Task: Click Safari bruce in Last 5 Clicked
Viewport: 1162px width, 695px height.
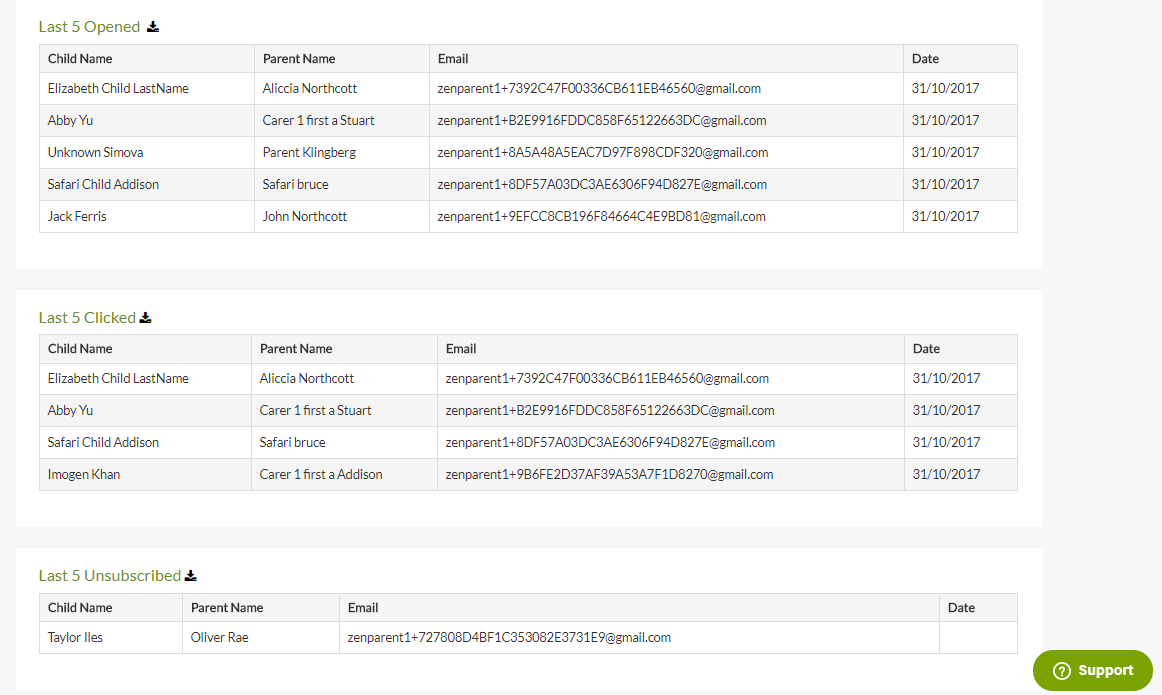Action: point(292,442)
